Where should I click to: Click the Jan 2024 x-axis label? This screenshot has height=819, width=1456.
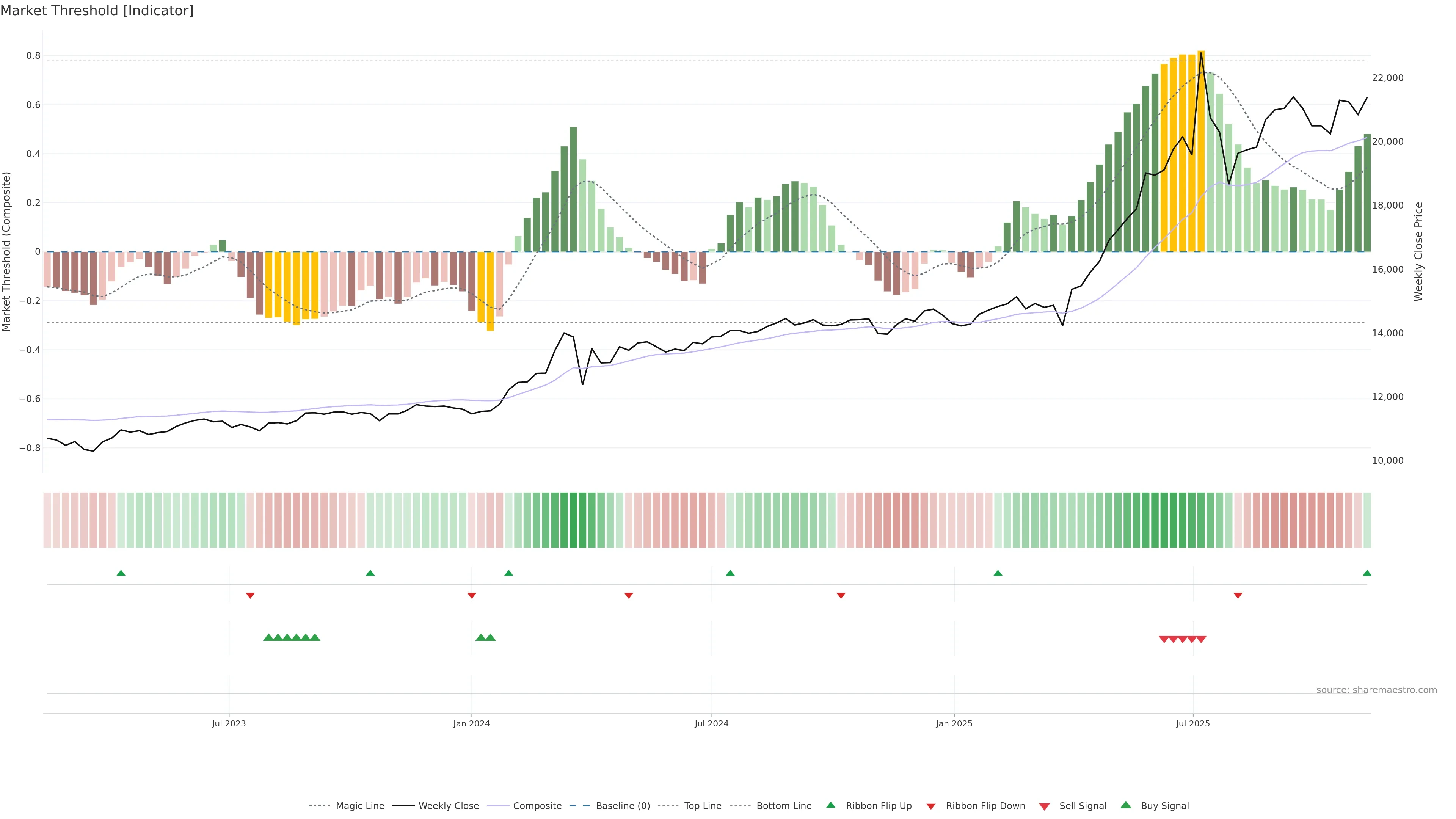[x=471, y=723]
